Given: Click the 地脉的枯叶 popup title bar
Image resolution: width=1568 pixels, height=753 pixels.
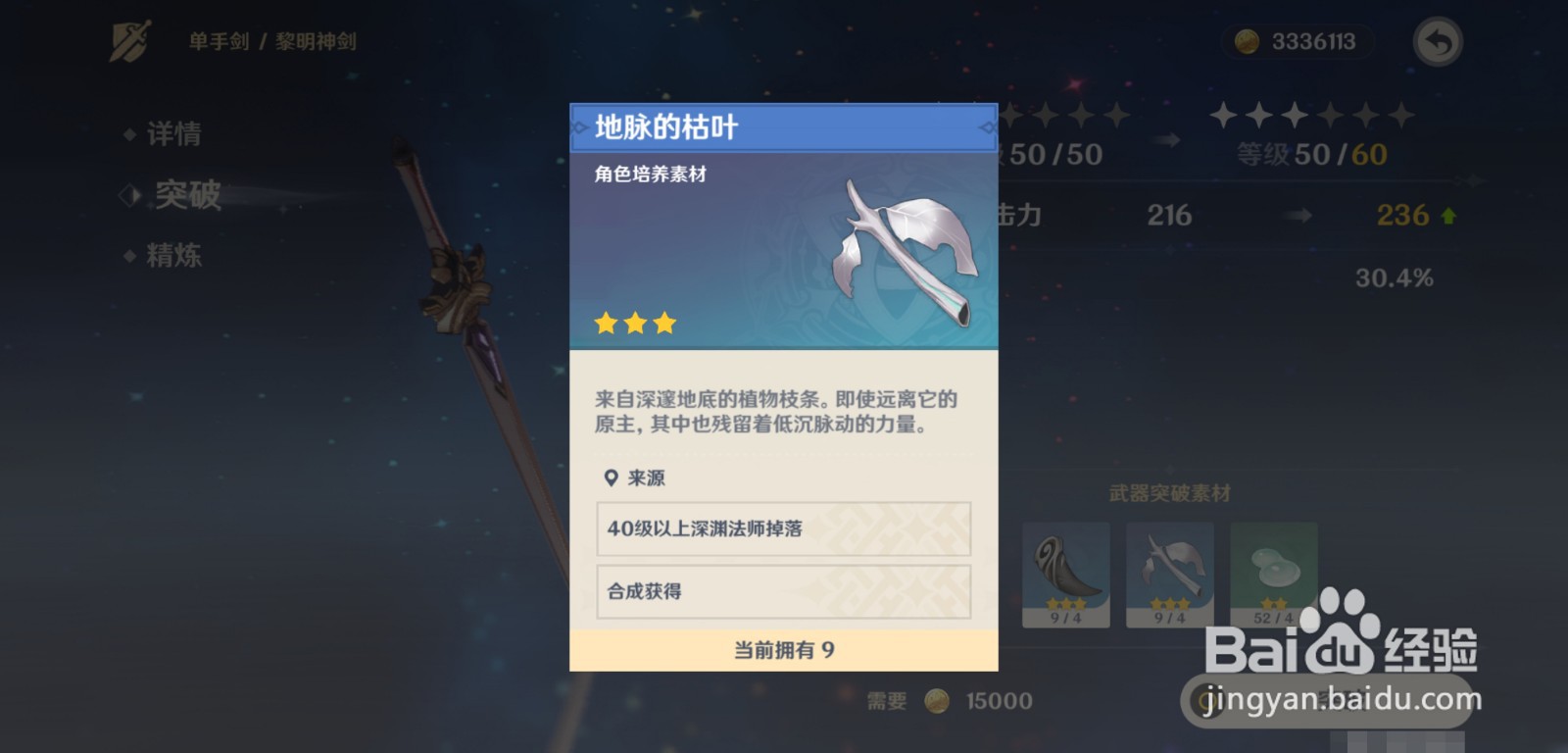Looking at the screenshot, I should click(x=784, y=127).
